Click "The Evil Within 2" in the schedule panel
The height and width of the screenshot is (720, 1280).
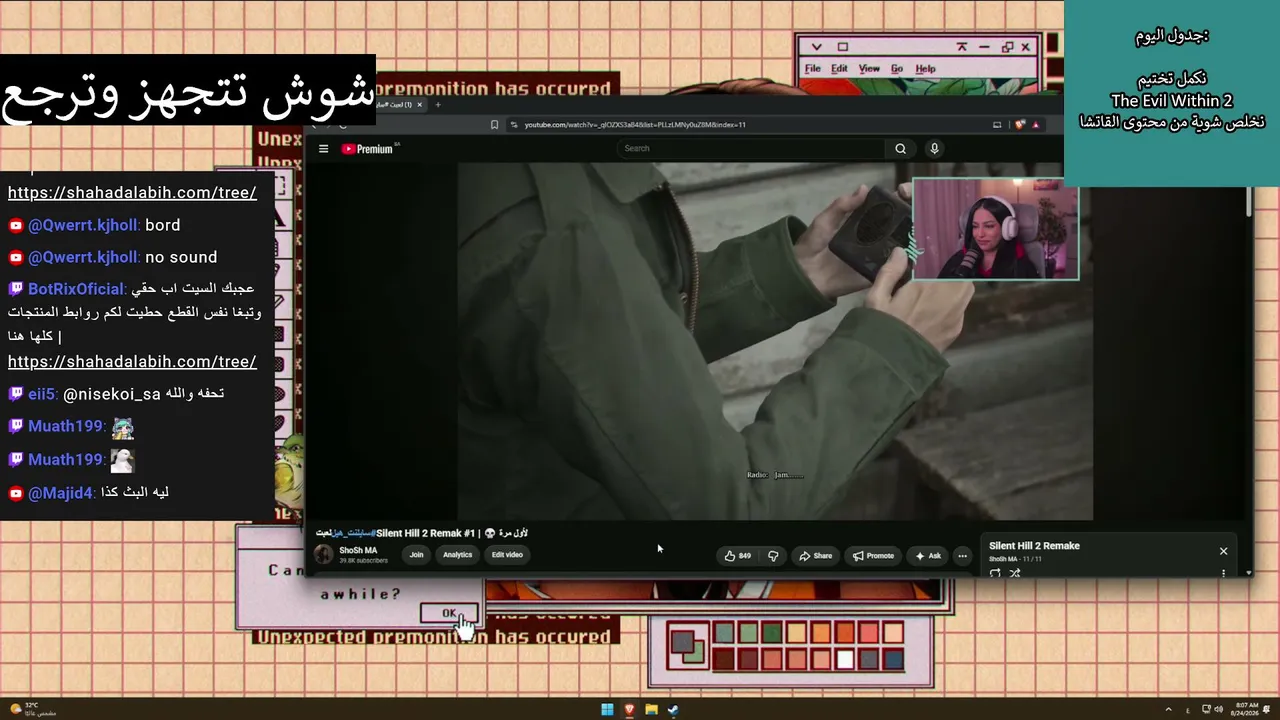pos(1172,101)
